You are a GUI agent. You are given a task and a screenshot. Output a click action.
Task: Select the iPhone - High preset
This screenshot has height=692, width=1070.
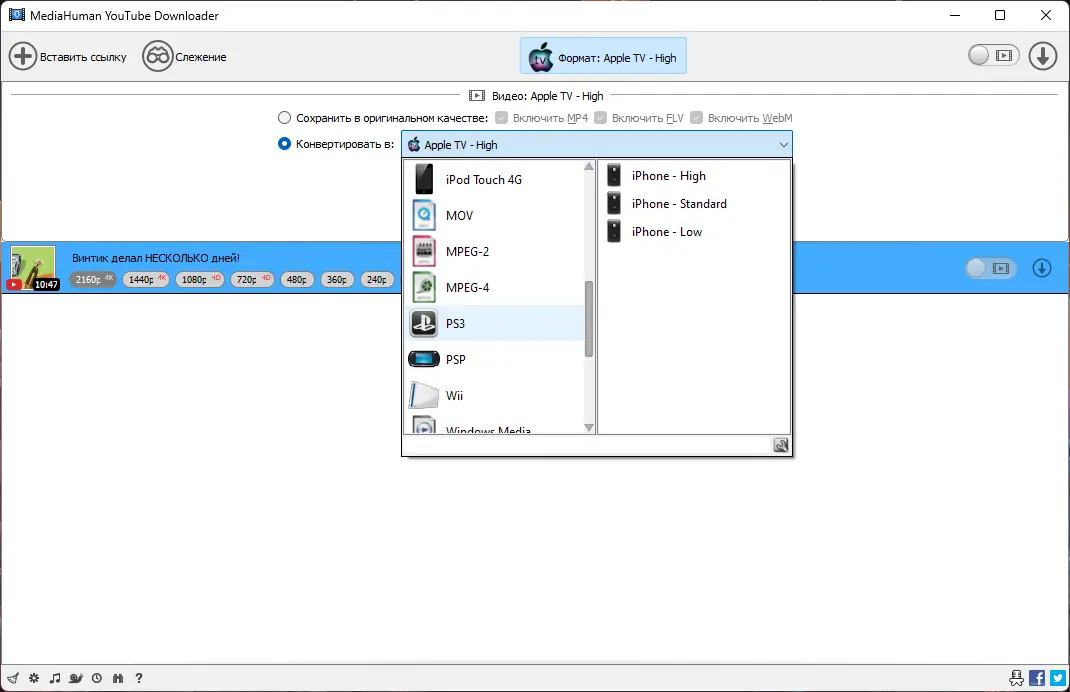click(694, 176)
